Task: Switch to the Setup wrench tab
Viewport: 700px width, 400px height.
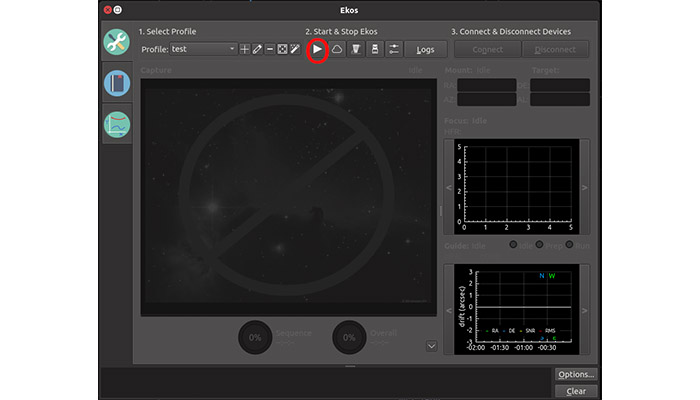Action: pyautogui.click(x=117, y=42)
